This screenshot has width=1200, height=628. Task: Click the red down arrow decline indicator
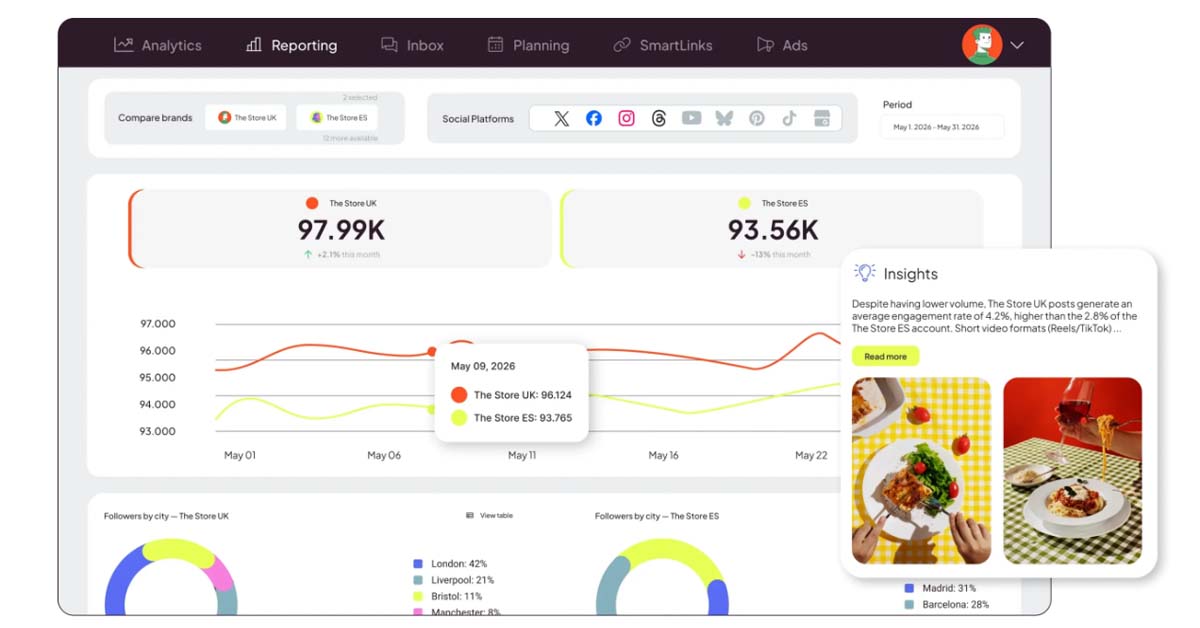coord(741,255)
